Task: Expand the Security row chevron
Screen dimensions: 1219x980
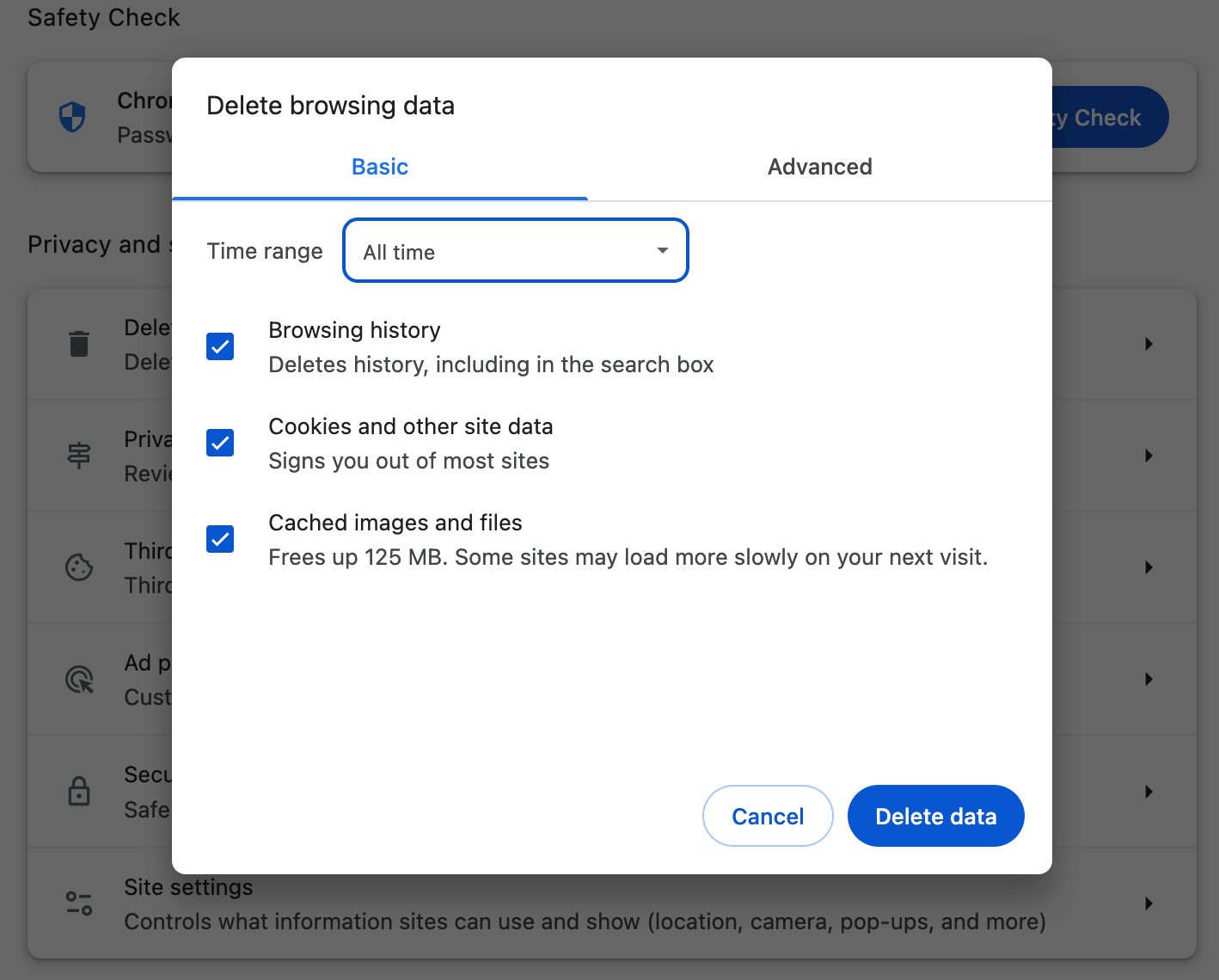Action: pyautogui.click(x=1149, y=791)
